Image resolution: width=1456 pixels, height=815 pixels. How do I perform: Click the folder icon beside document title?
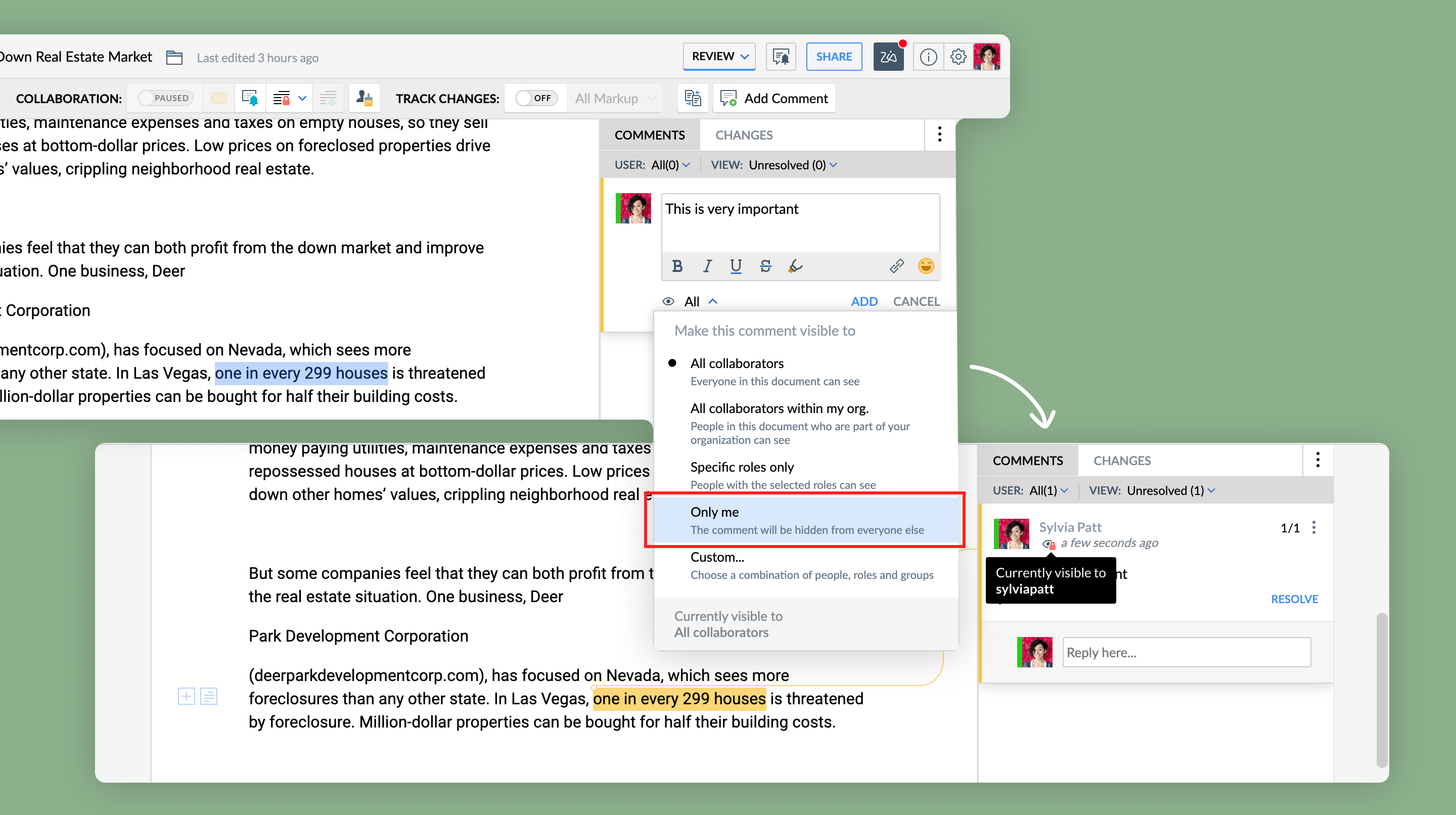(x=174, y=58)
